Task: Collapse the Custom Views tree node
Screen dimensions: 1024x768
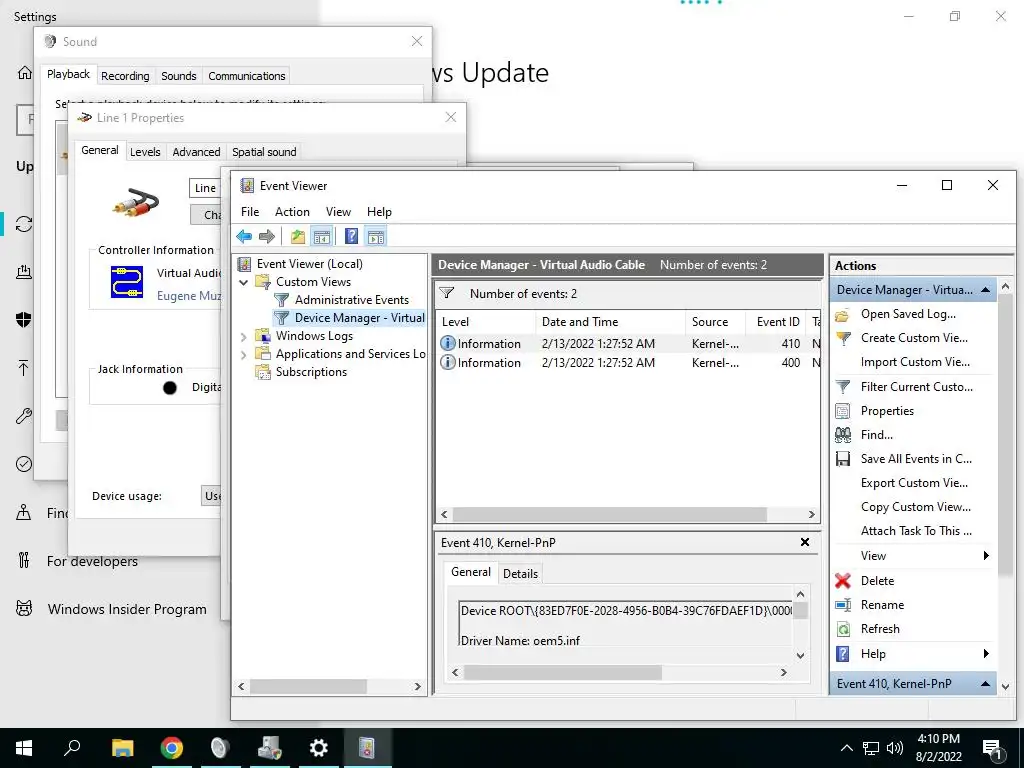Action: (x=244, y=283)
